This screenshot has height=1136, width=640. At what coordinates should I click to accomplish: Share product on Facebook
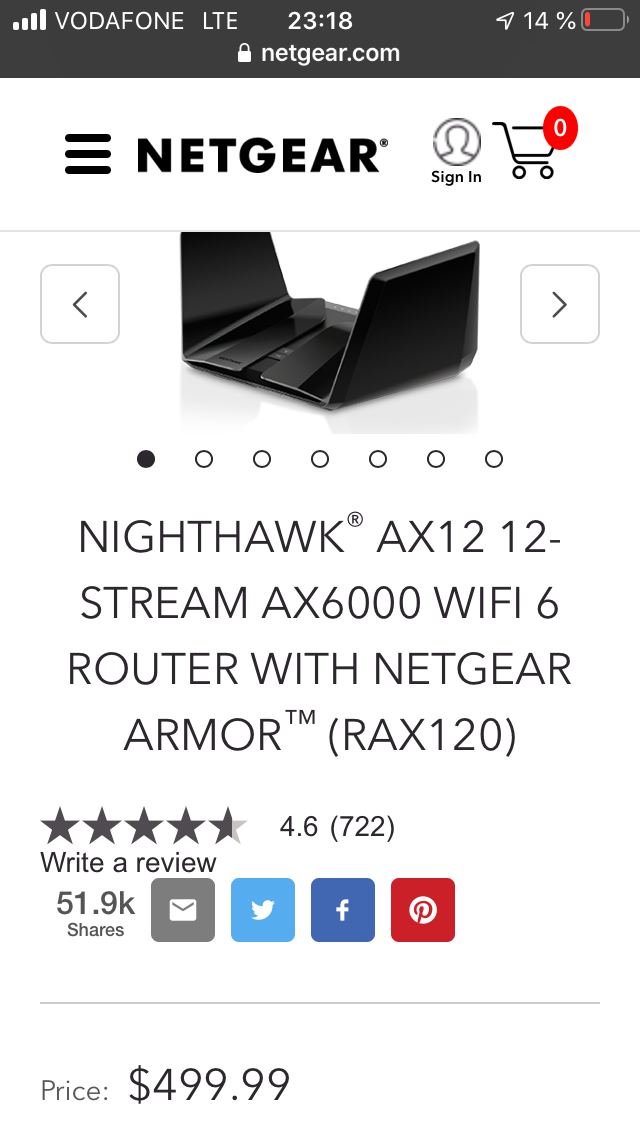click(343, 910)
